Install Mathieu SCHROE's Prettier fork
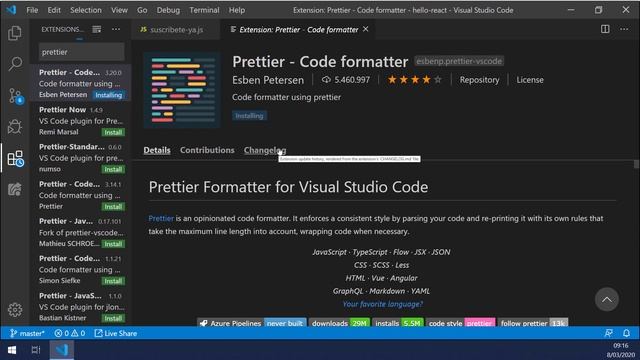The height and width of the screenshot is (360, 640). point(113,244)
